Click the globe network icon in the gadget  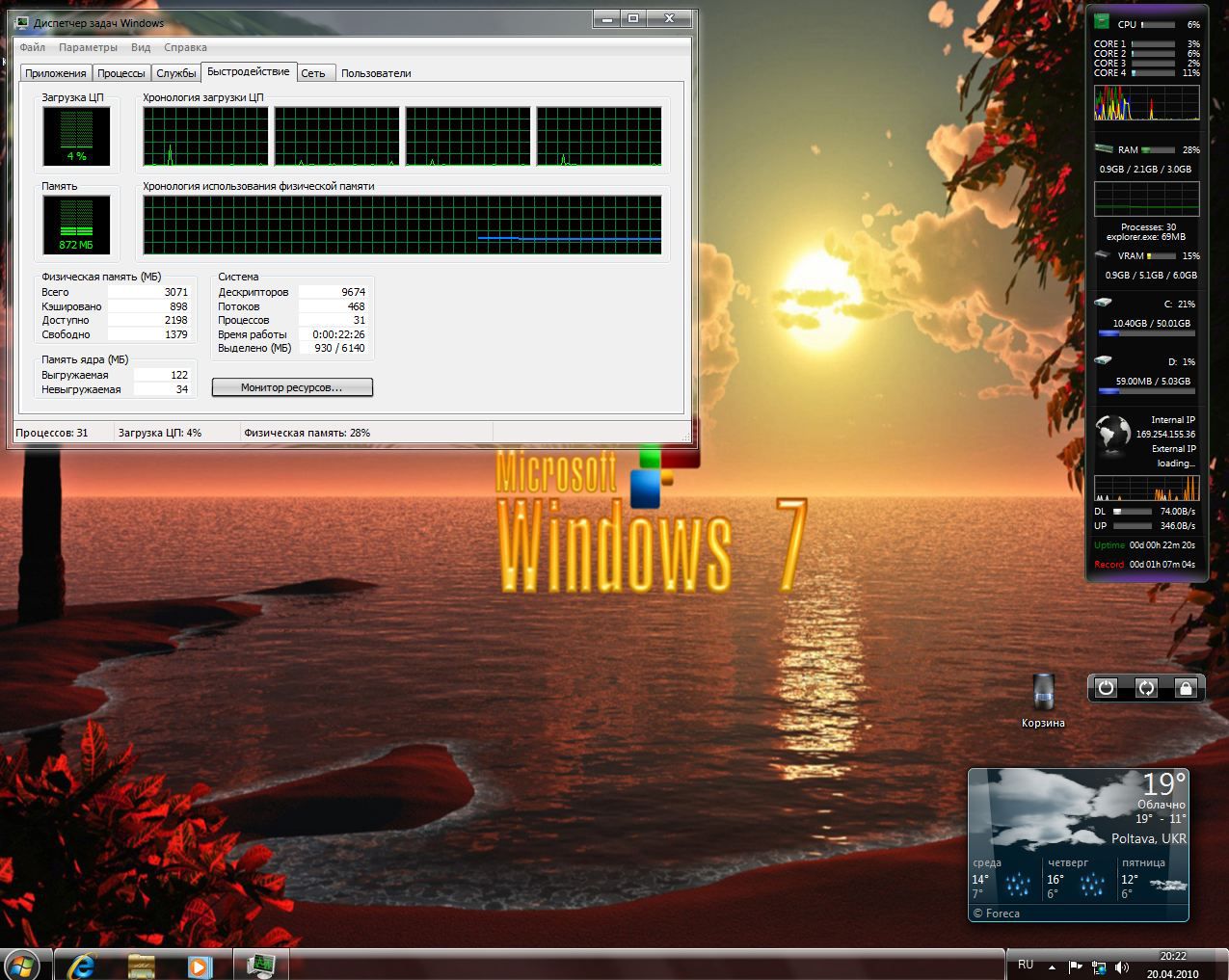pyautogui.click(x=1113, y=435)
